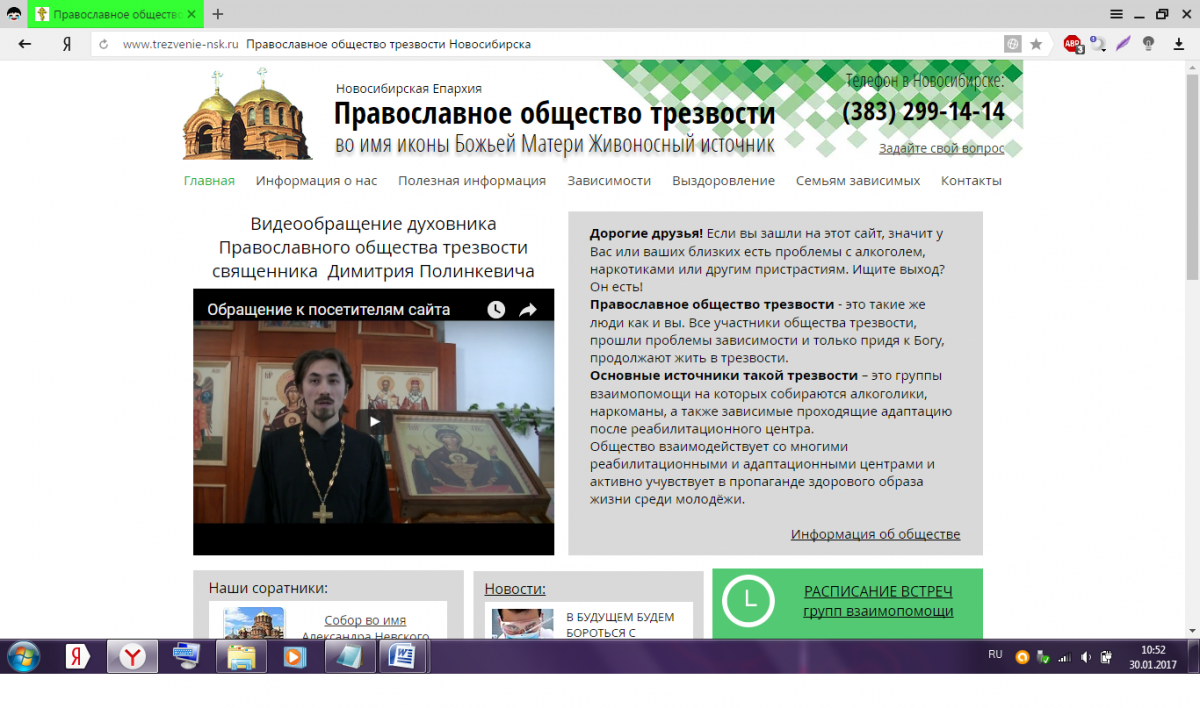Reload the page with the refresh icon
The width and height of the screenshot is (1200, 708).
pyautogui.click(x=104, y=44)
